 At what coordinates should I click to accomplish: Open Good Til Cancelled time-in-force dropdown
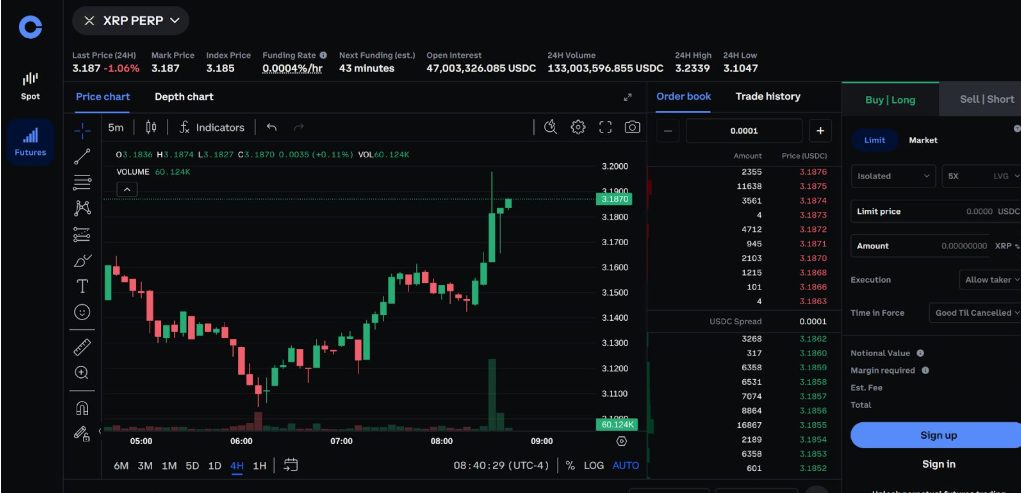tap(974, 313)
